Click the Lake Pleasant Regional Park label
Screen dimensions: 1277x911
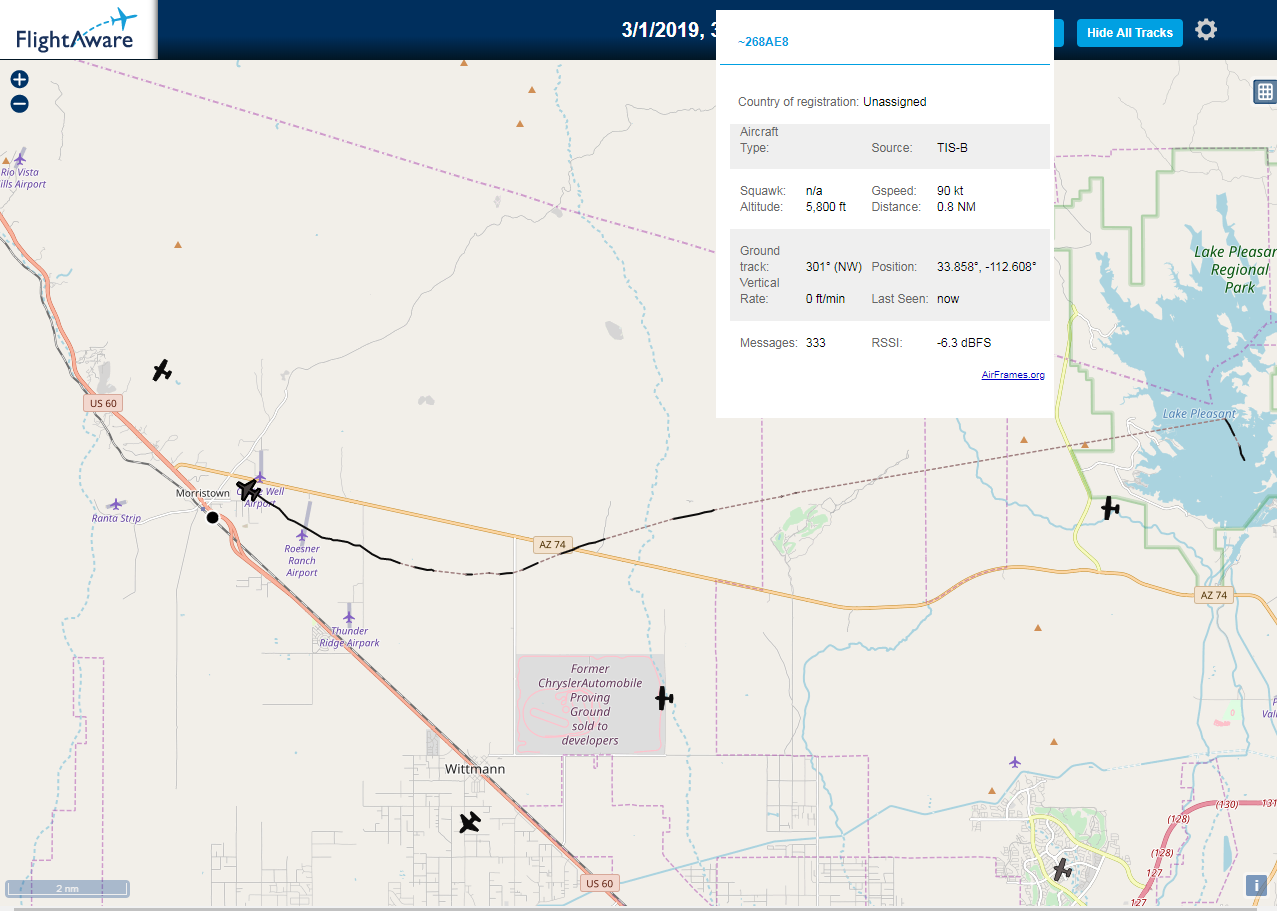[x=1236, y=270]
